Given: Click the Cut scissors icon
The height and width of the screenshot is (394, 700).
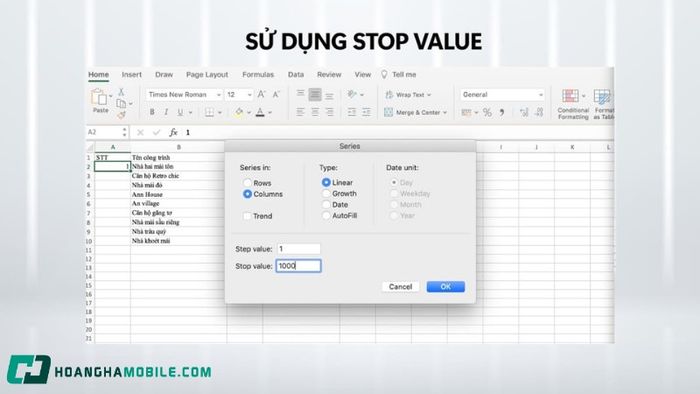Looking at the screenshot, I should [121, 92].
